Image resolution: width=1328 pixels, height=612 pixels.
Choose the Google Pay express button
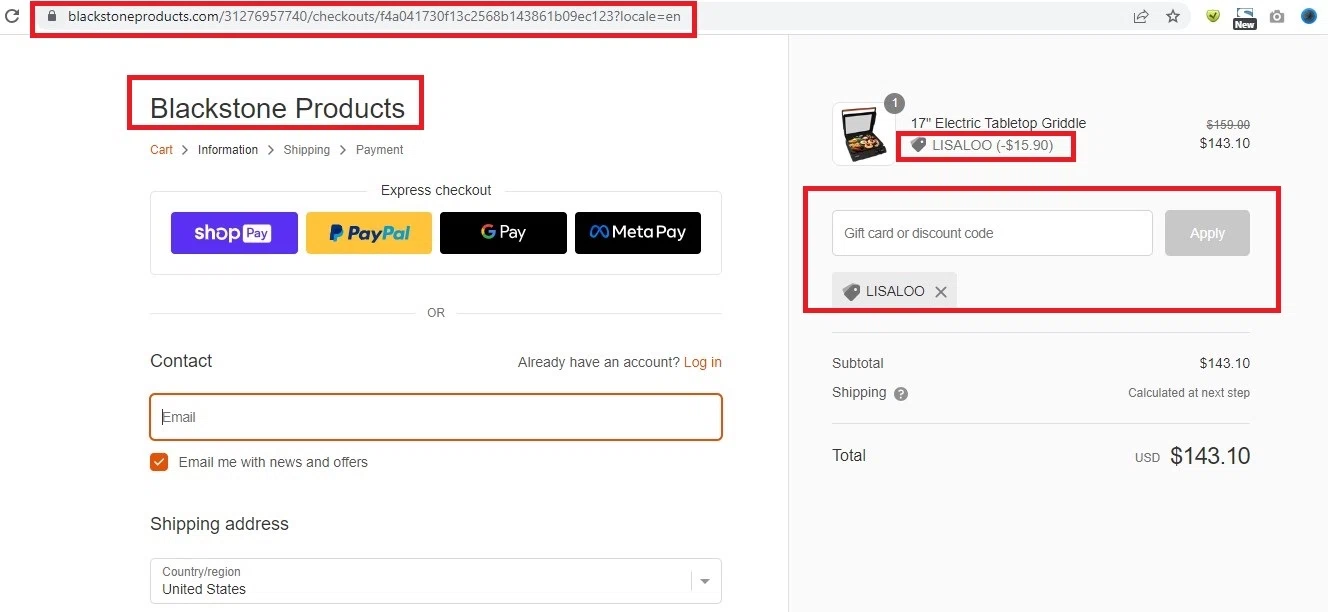coord(503,233)
